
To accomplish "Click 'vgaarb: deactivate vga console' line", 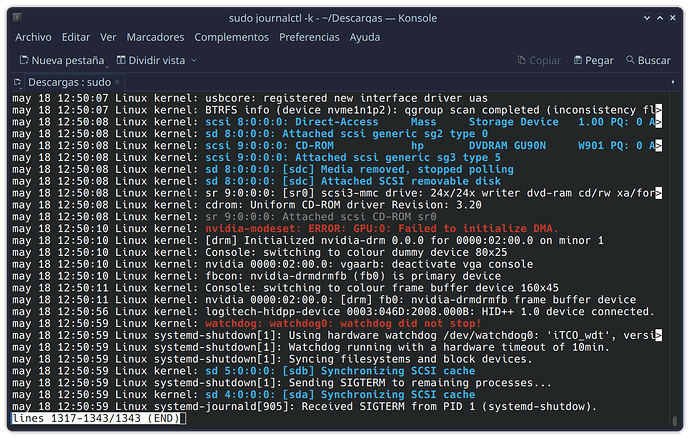I will coord(272,264).
